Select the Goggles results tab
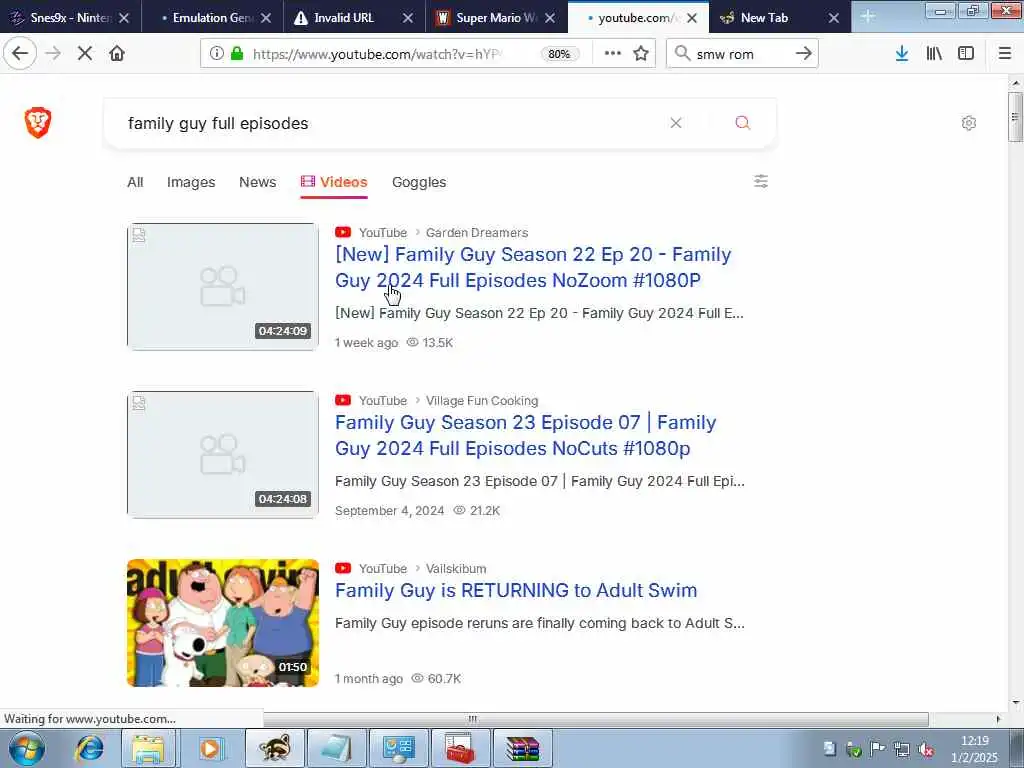Screen dimensions: 1024x768 pyautogui.click(x=419, y=182)
